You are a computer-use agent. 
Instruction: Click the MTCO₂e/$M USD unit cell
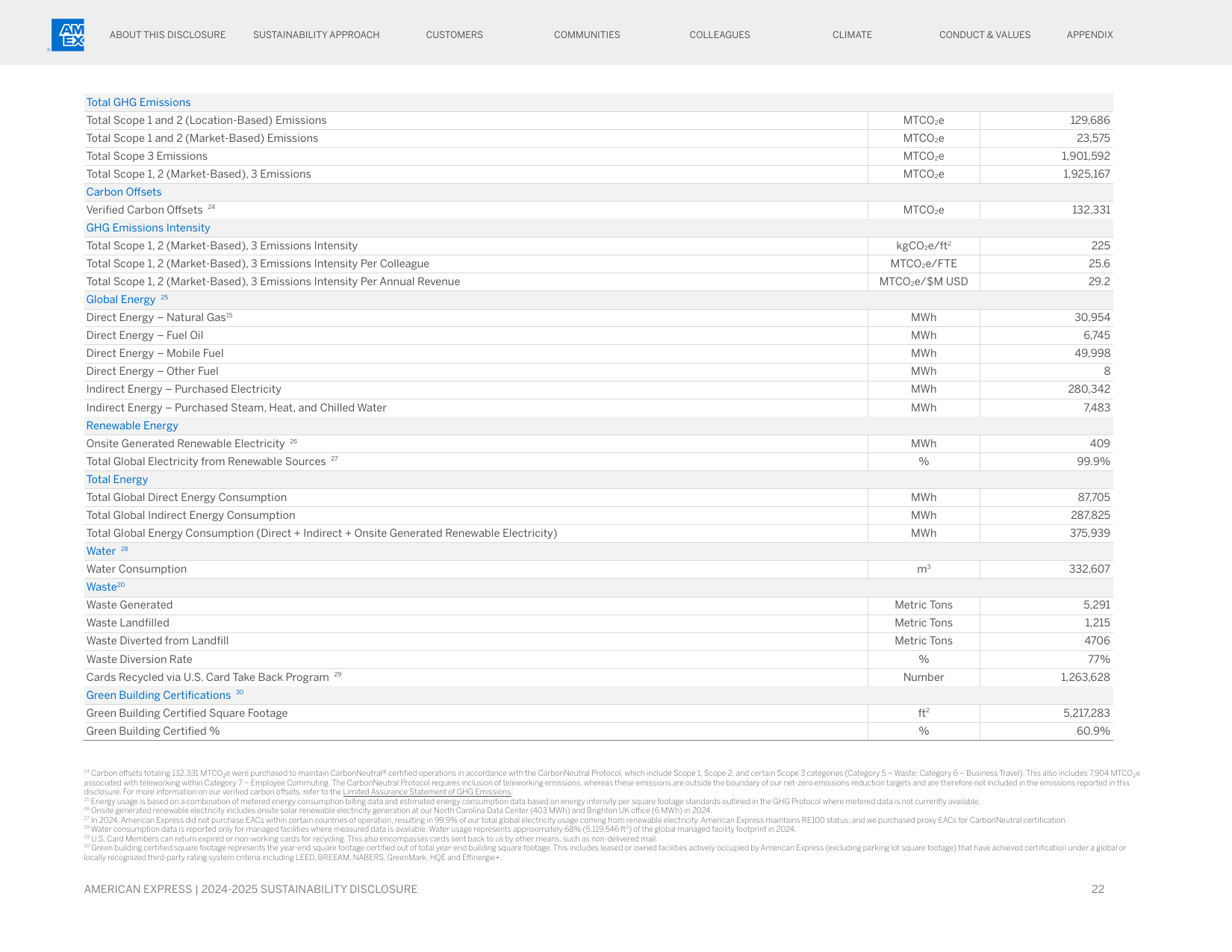click(924, 281)
